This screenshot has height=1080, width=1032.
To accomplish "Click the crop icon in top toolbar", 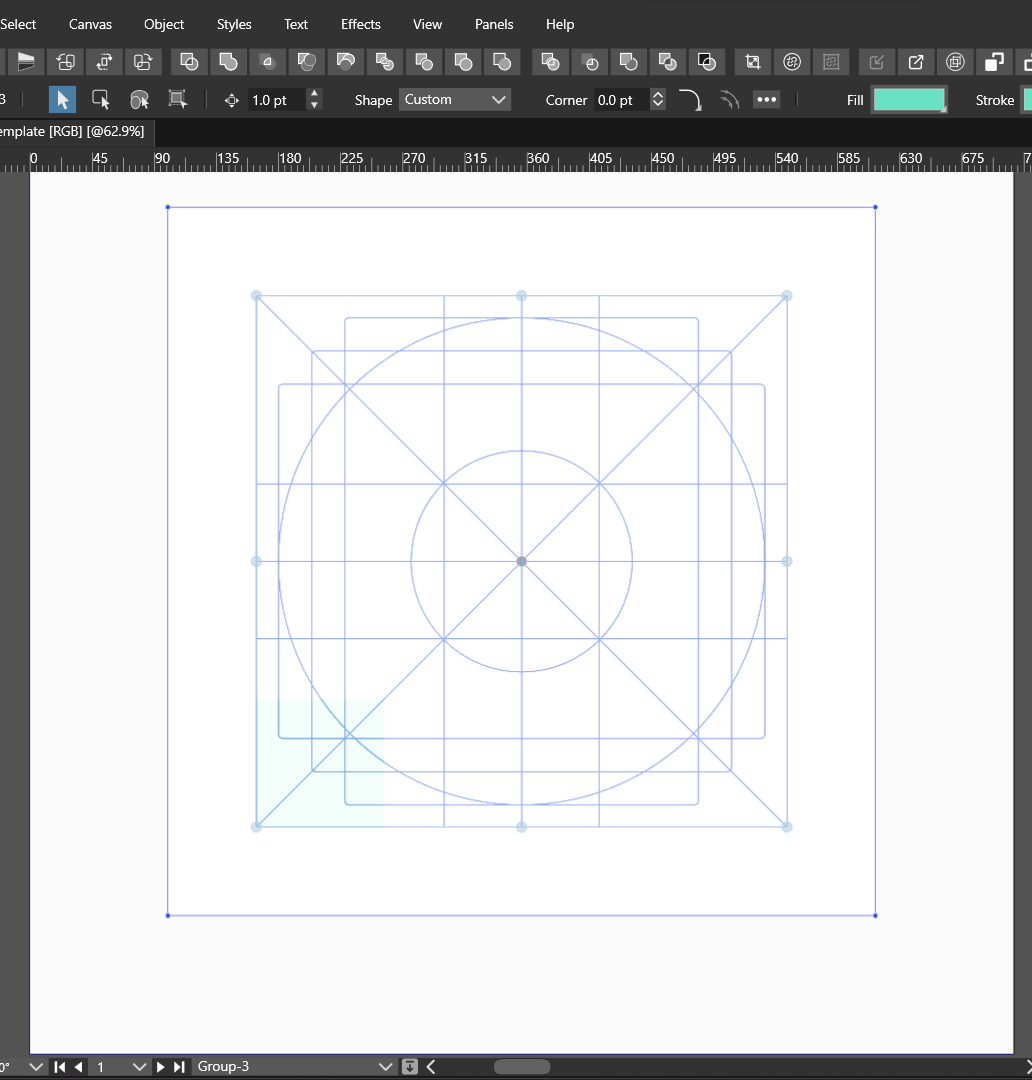I will click(x=752, y=62).
